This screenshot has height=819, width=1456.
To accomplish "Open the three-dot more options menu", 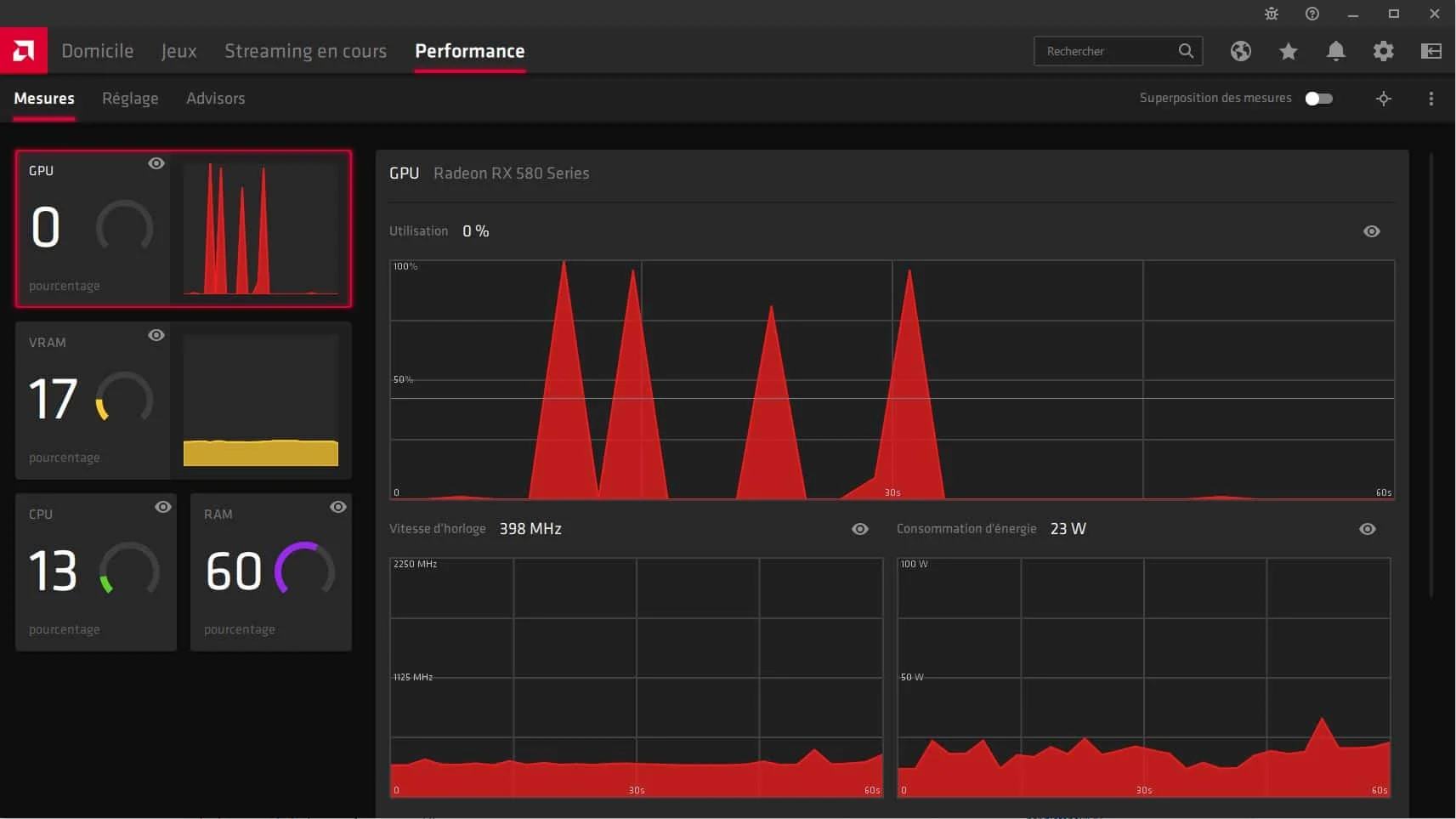I will pyautogui.click(x=1431, y=99).
